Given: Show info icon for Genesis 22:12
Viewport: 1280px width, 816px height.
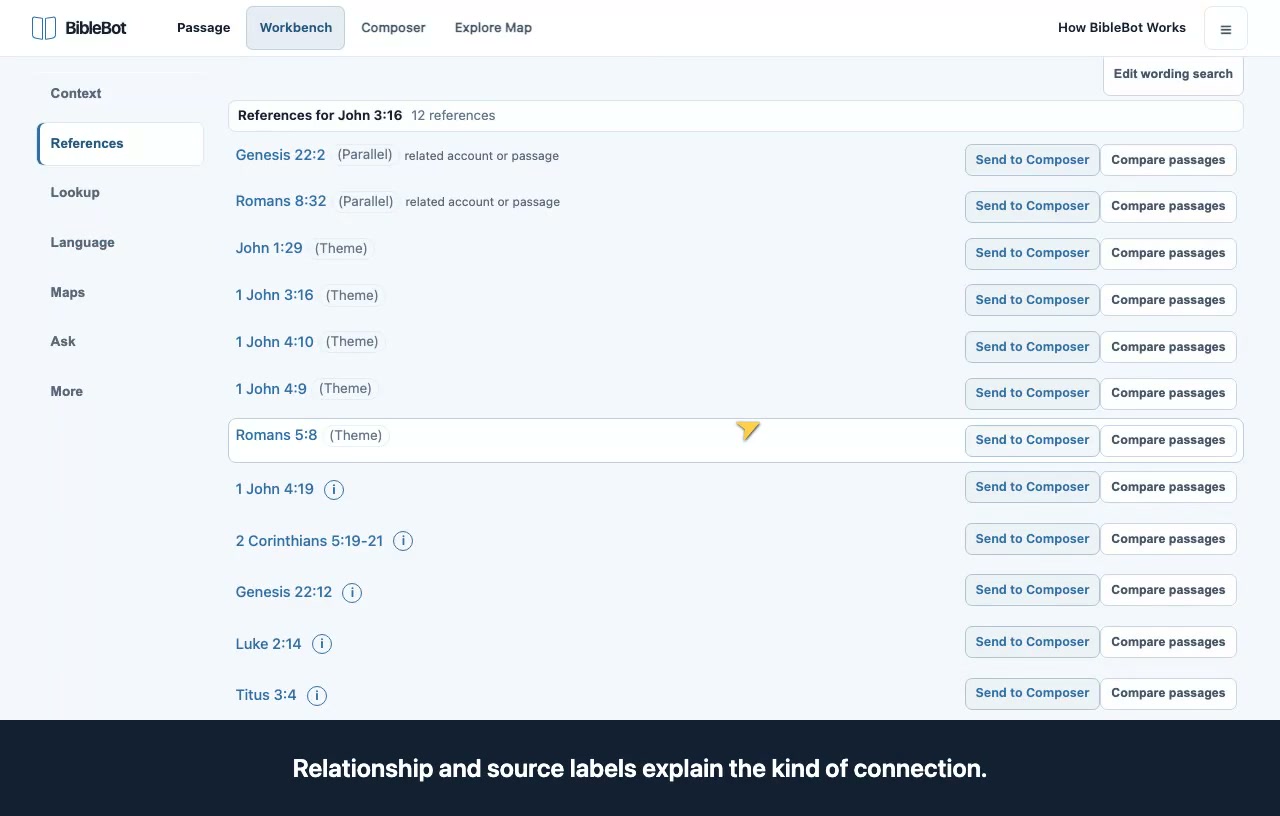Looking at the screenshot, I should tap(352, 593).
